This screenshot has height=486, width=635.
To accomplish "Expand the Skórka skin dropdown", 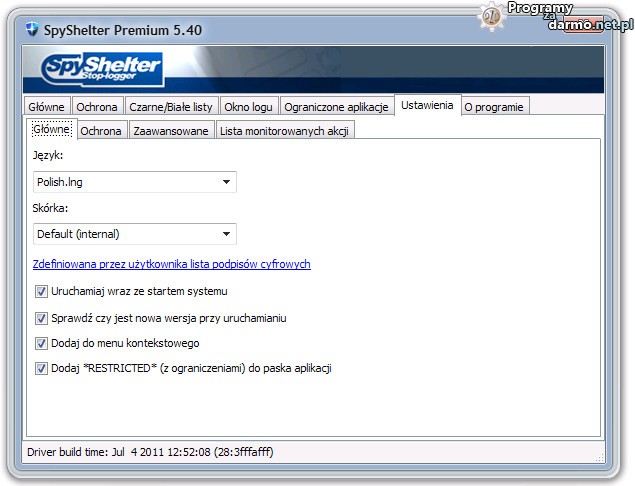I will (134, 234).
